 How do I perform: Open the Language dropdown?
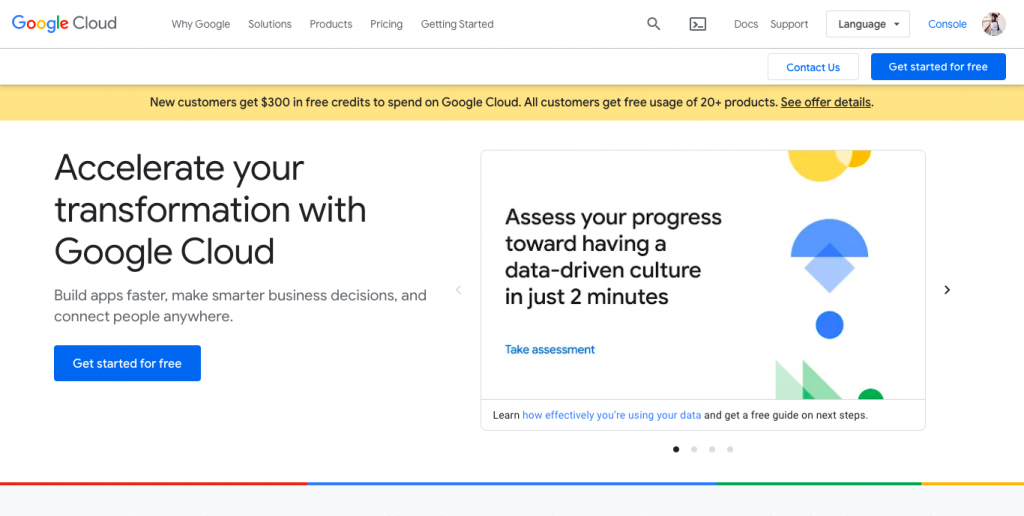pos(868,24)
